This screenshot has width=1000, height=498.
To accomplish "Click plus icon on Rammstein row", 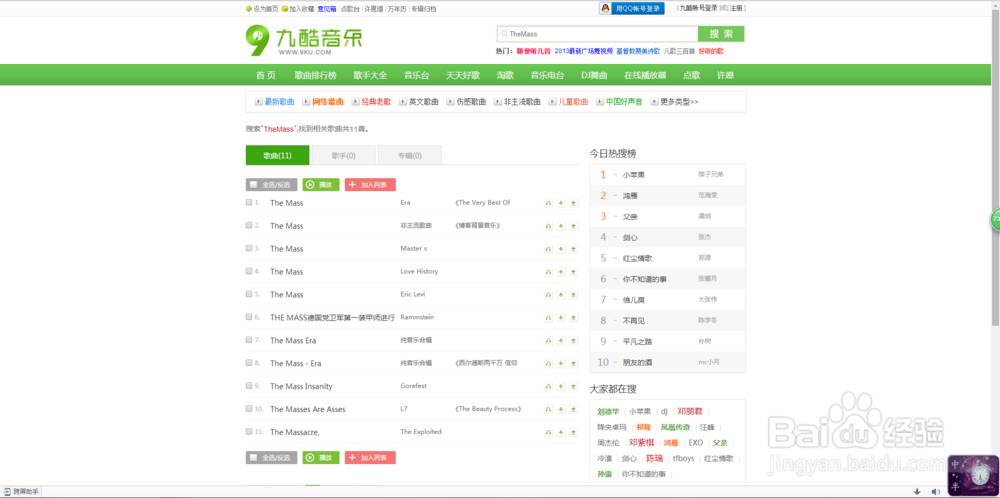I will pos(561,318).
